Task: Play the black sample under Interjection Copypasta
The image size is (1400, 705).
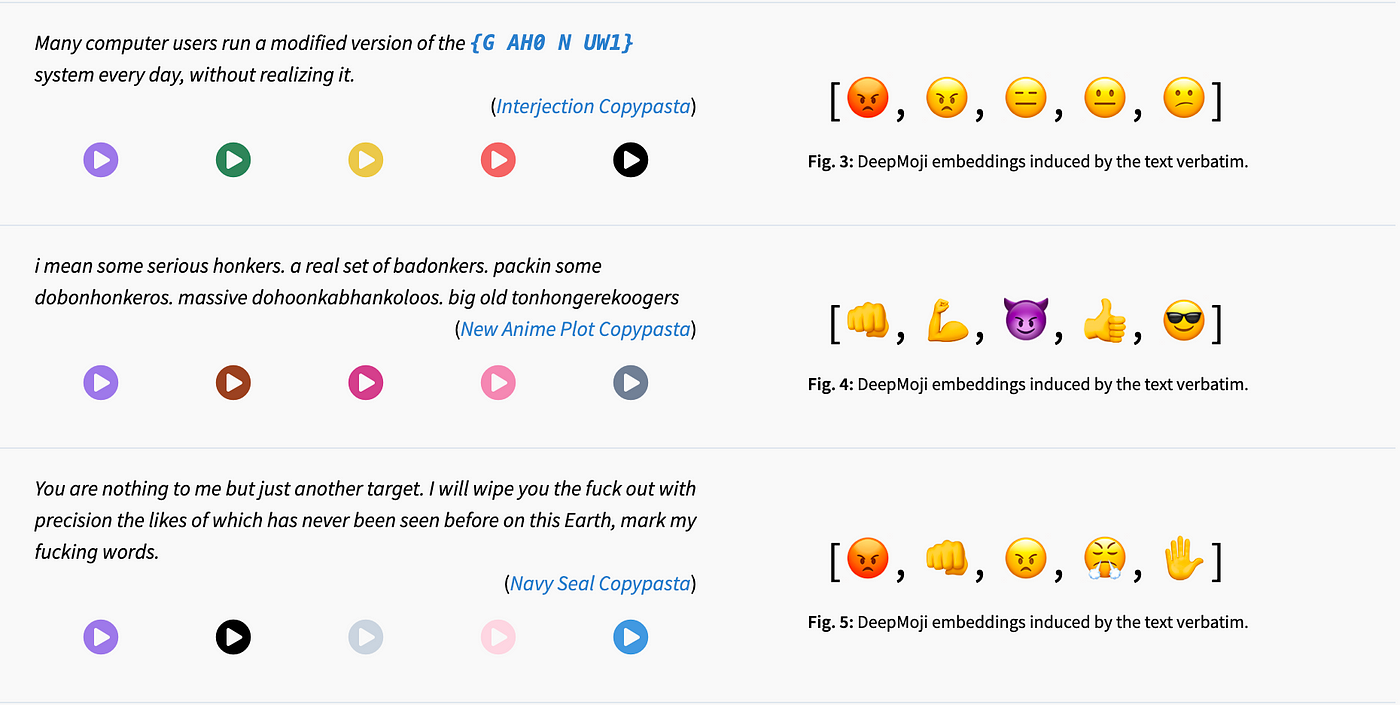Action: click(630, 159)
